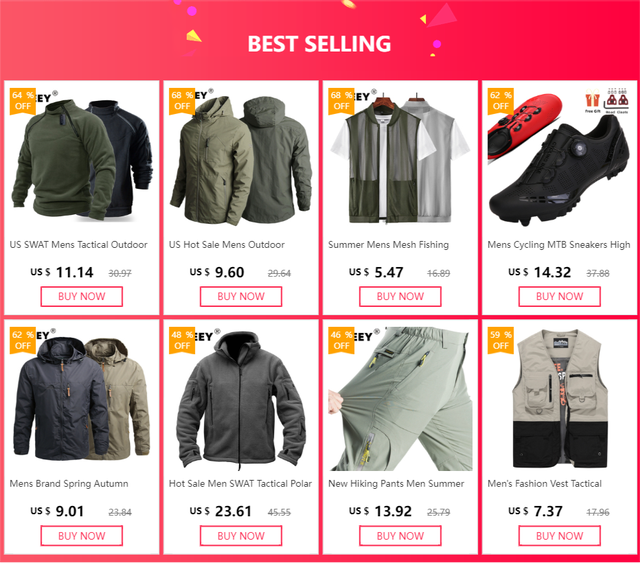Click BUY NOW for the Mesh Fishing vest
640x563 pixels.
(x=400, y=296)
